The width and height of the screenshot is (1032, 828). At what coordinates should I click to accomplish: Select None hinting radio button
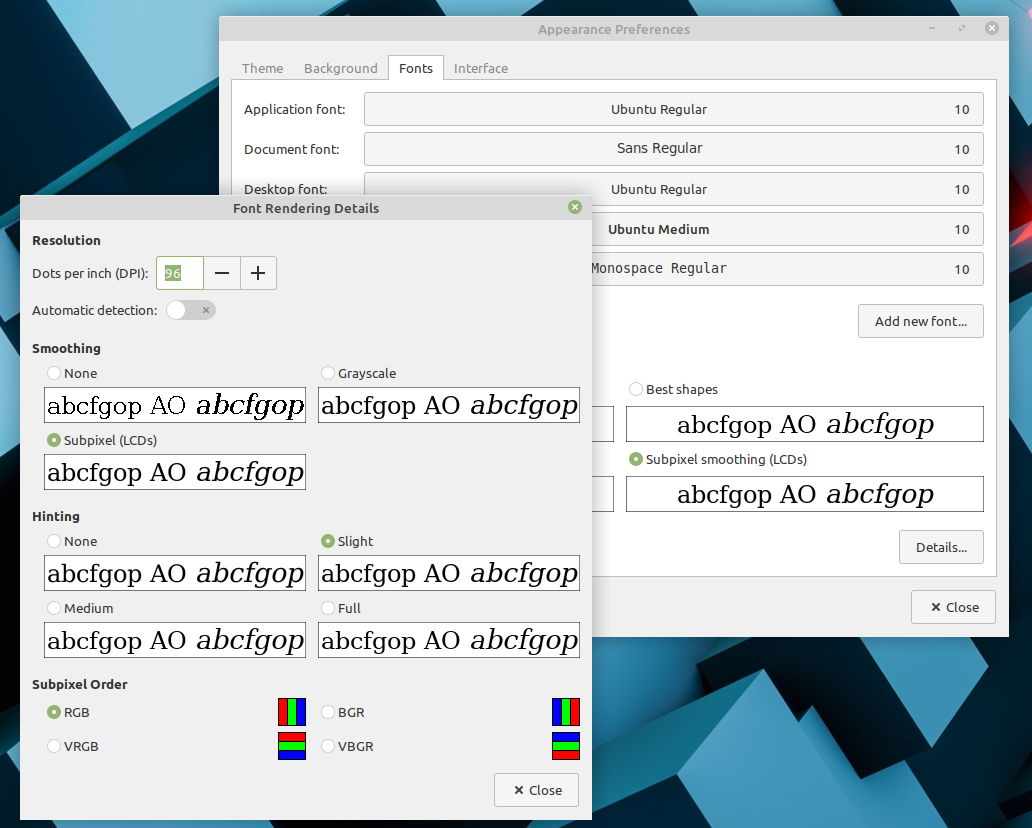pos(54,541)
